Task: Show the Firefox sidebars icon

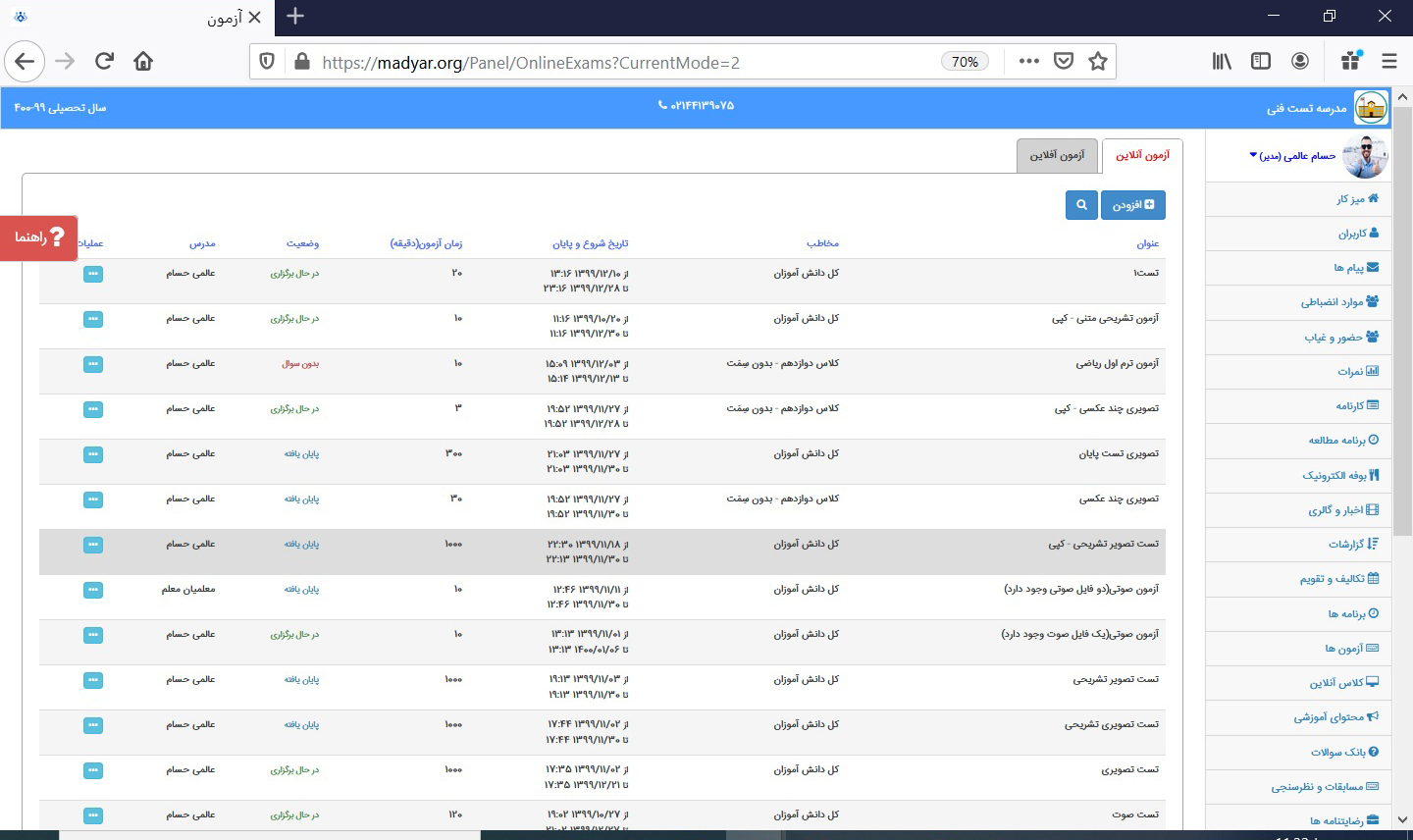Action: pyautogui.click(x=1261, y=61)
